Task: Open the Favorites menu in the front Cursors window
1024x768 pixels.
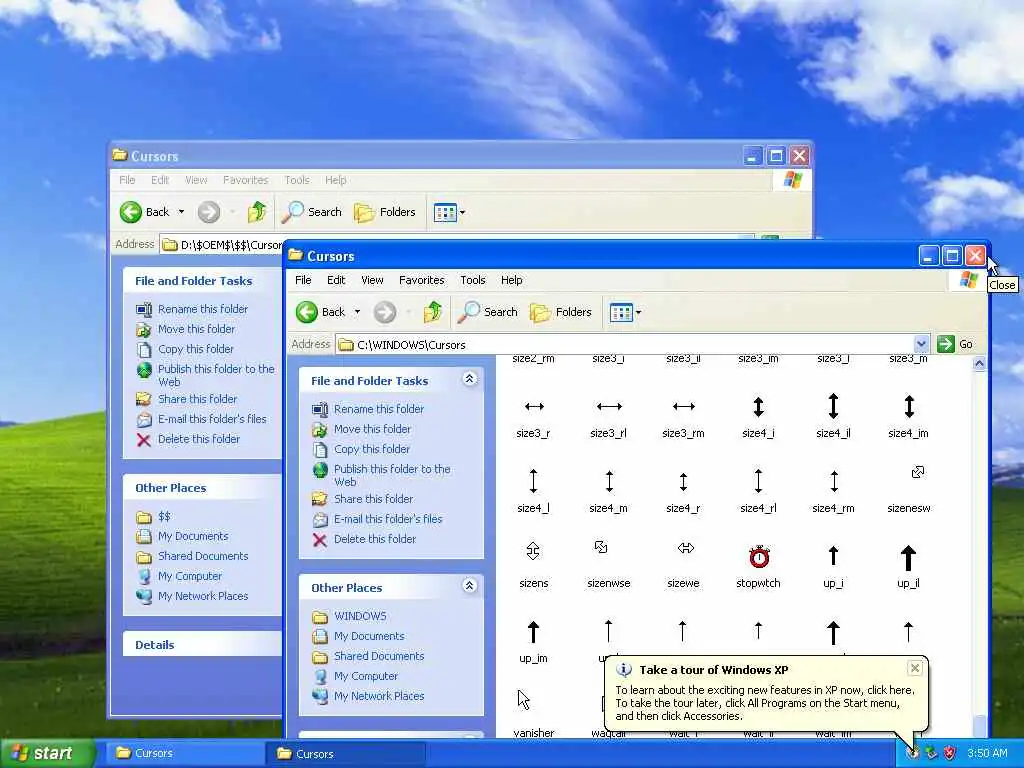Action: (421, 280)
